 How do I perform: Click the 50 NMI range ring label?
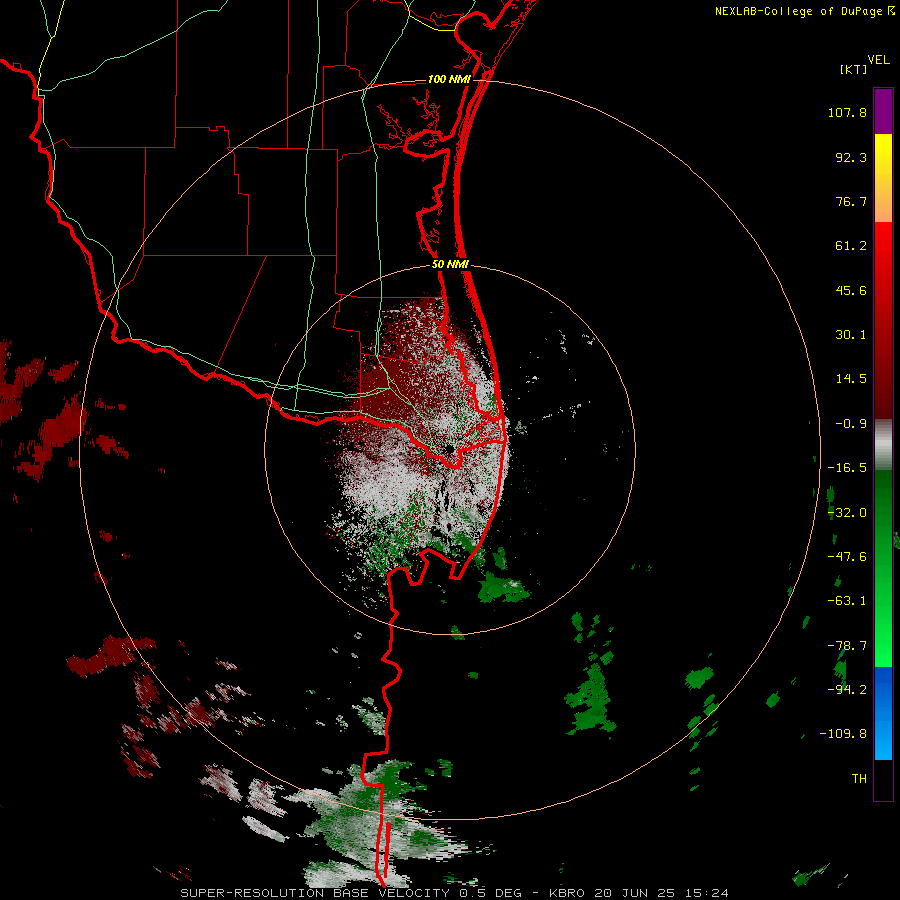pos(451,265)
